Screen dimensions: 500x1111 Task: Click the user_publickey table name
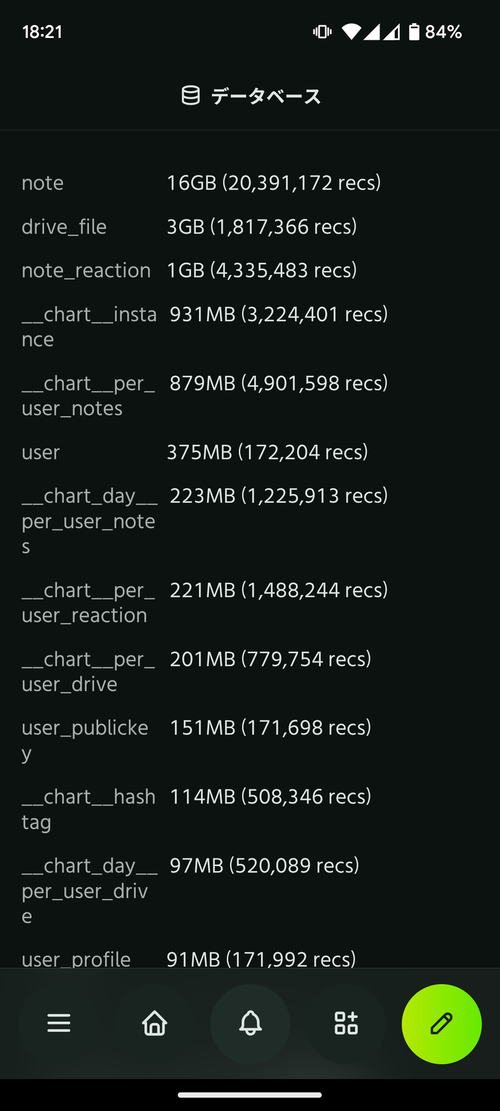(x=85, y=740)
